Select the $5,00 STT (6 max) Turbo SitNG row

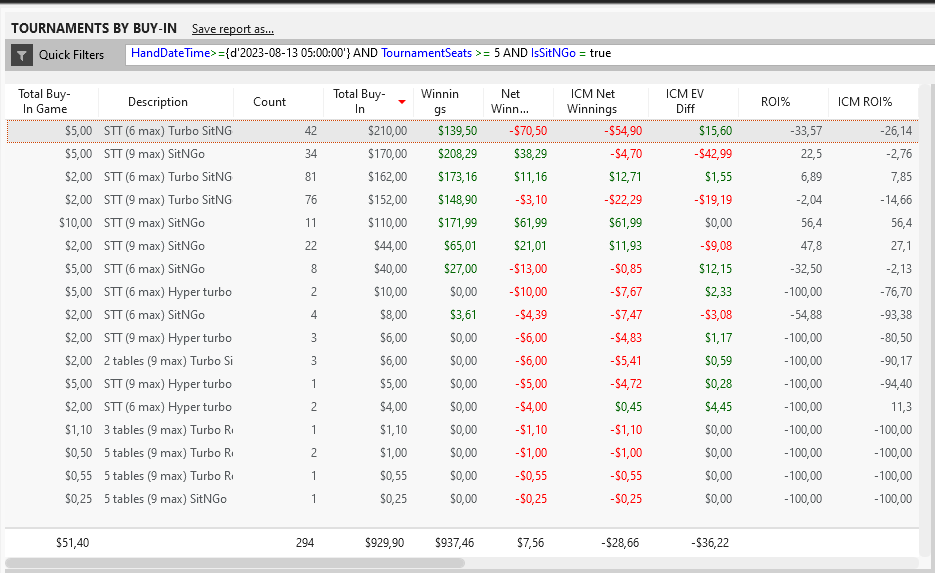462,131
